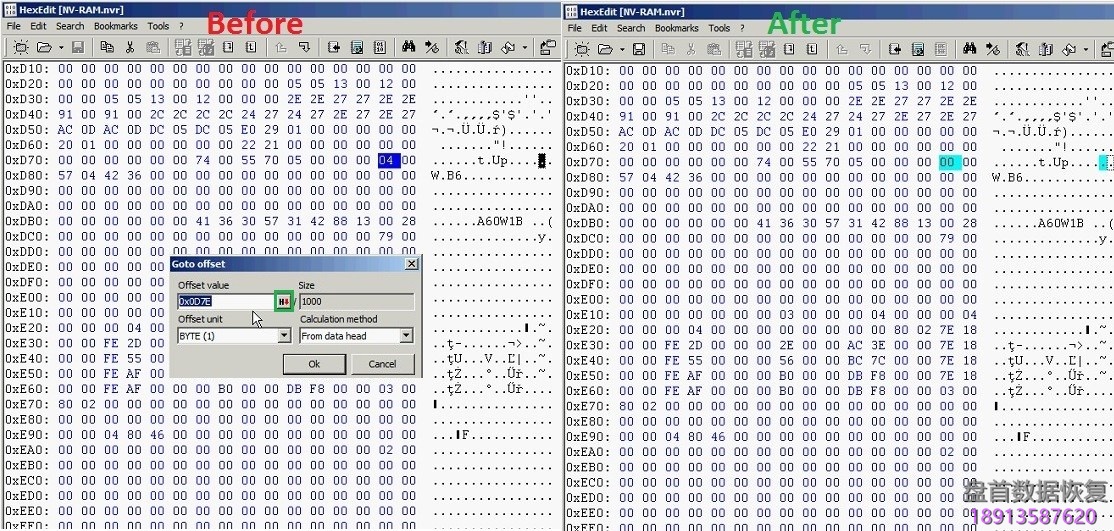This screenshot has height=531, width=1114.
Task: Click Cancel in the Goto offset dialog
Action: click(382, 364)
